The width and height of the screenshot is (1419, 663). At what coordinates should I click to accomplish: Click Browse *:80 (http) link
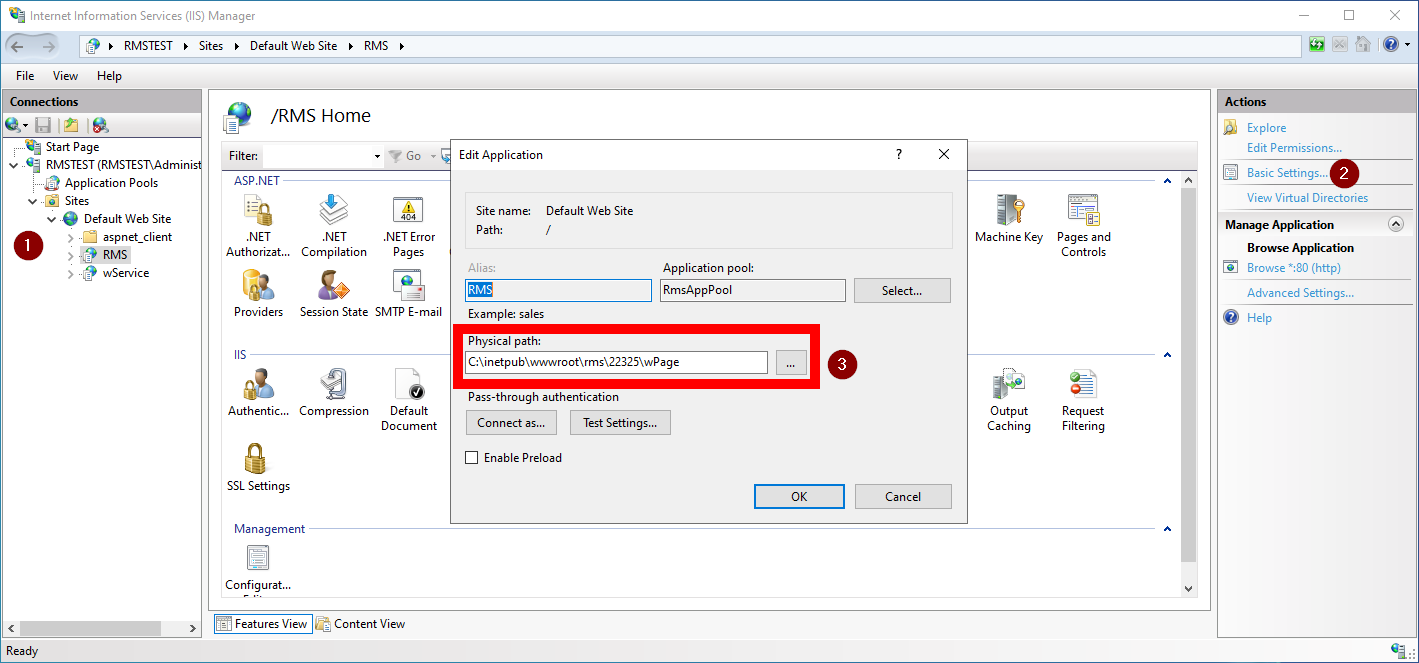(x=1293, y=268)
